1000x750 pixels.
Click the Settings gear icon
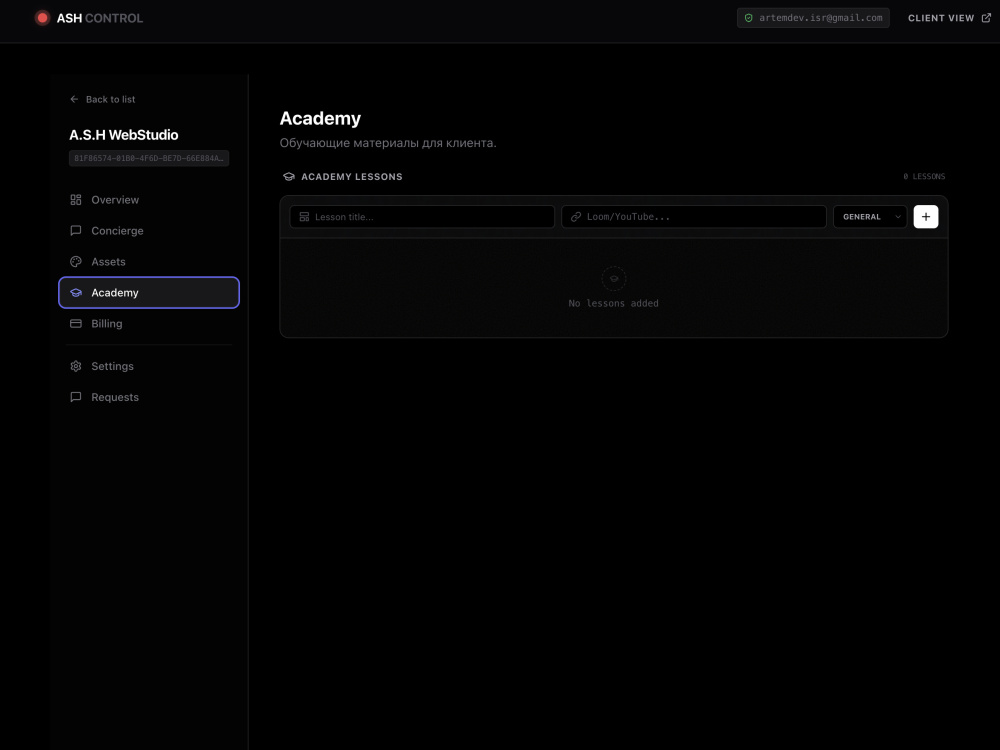point(76,366)
